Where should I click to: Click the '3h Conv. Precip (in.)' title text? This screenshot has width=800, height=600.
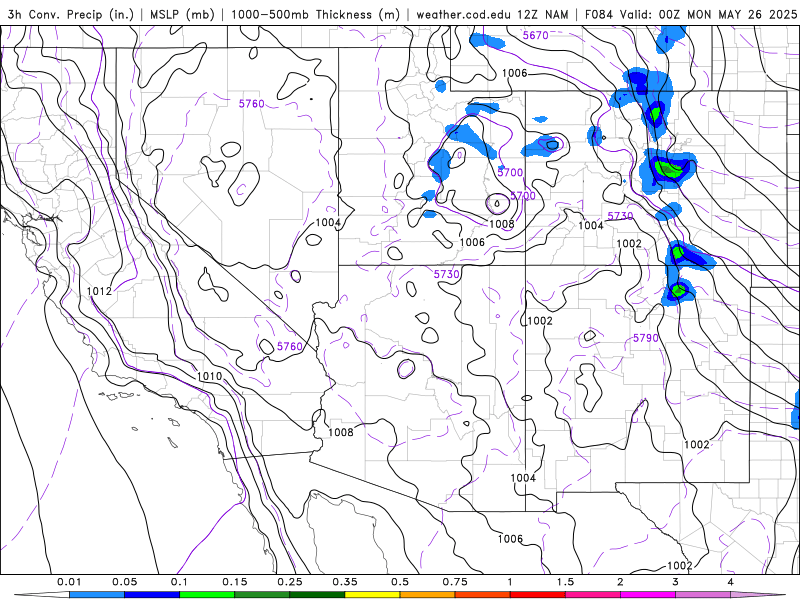(70, 14)
